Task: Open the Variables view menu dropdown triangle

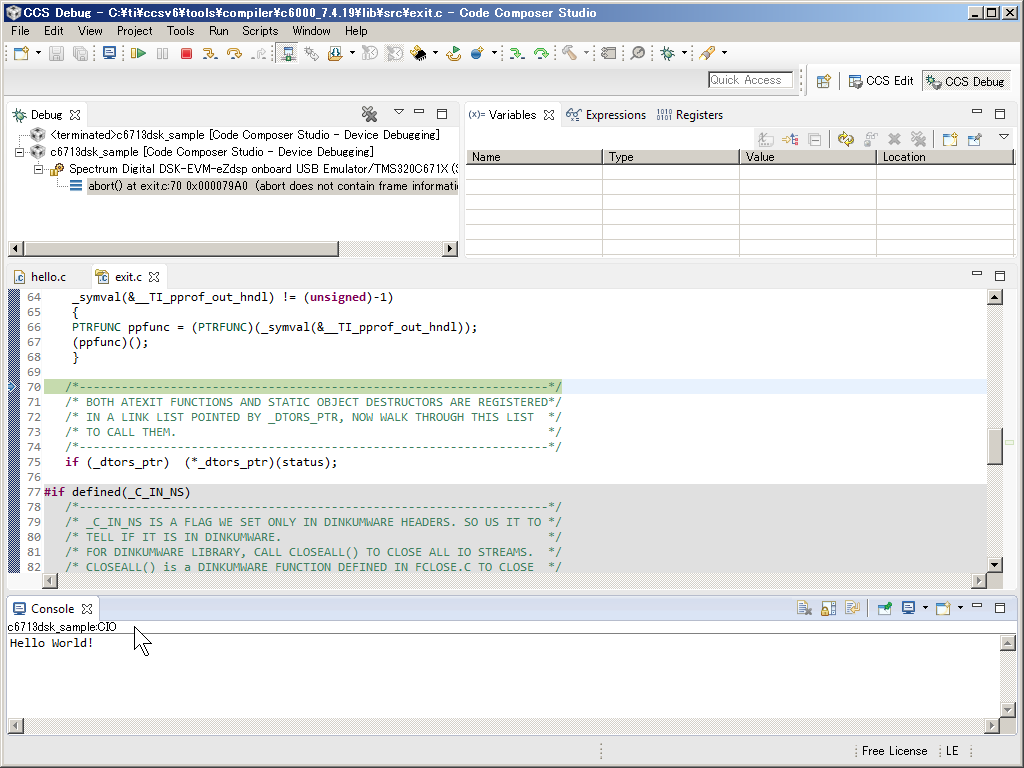Action: (x=1004, y=137)
